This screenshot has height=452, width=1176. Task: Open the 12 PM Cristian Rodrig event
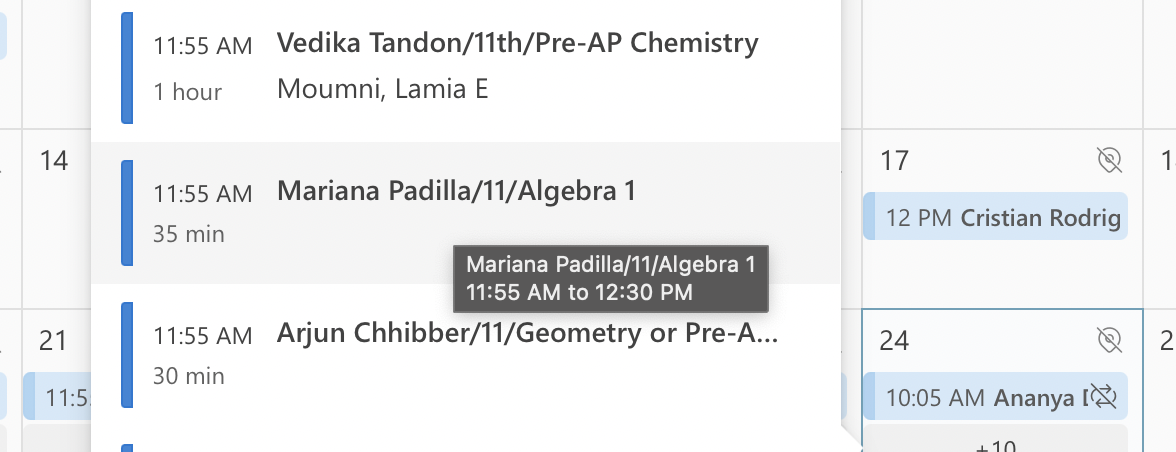(995, 217)
